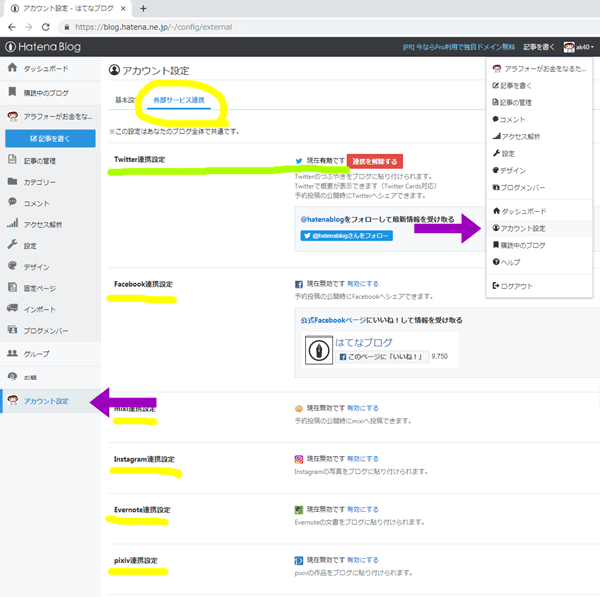Enable mixi integration via 有効にする

point(363,408)
